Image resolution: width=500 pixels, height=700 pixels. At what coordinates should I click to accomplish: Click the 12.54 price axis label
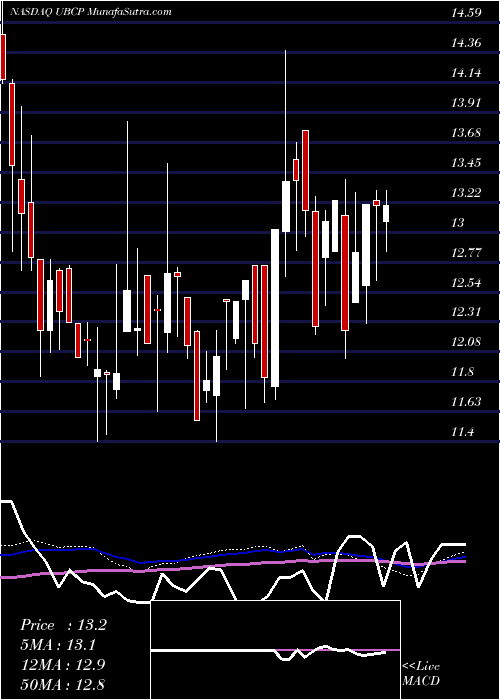[466, 283]
